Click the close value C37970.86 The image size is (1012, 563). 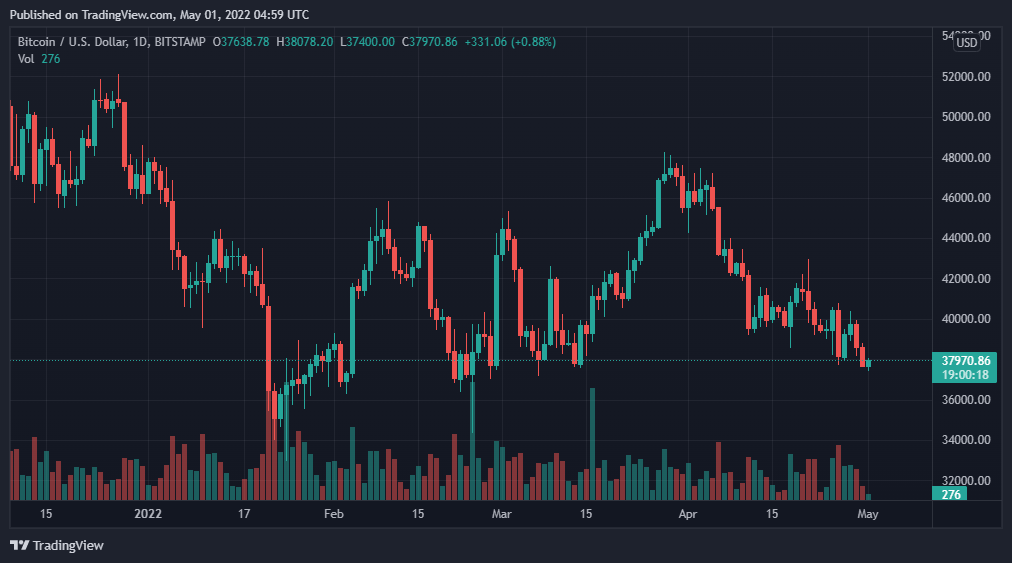(x=429, y=42)
